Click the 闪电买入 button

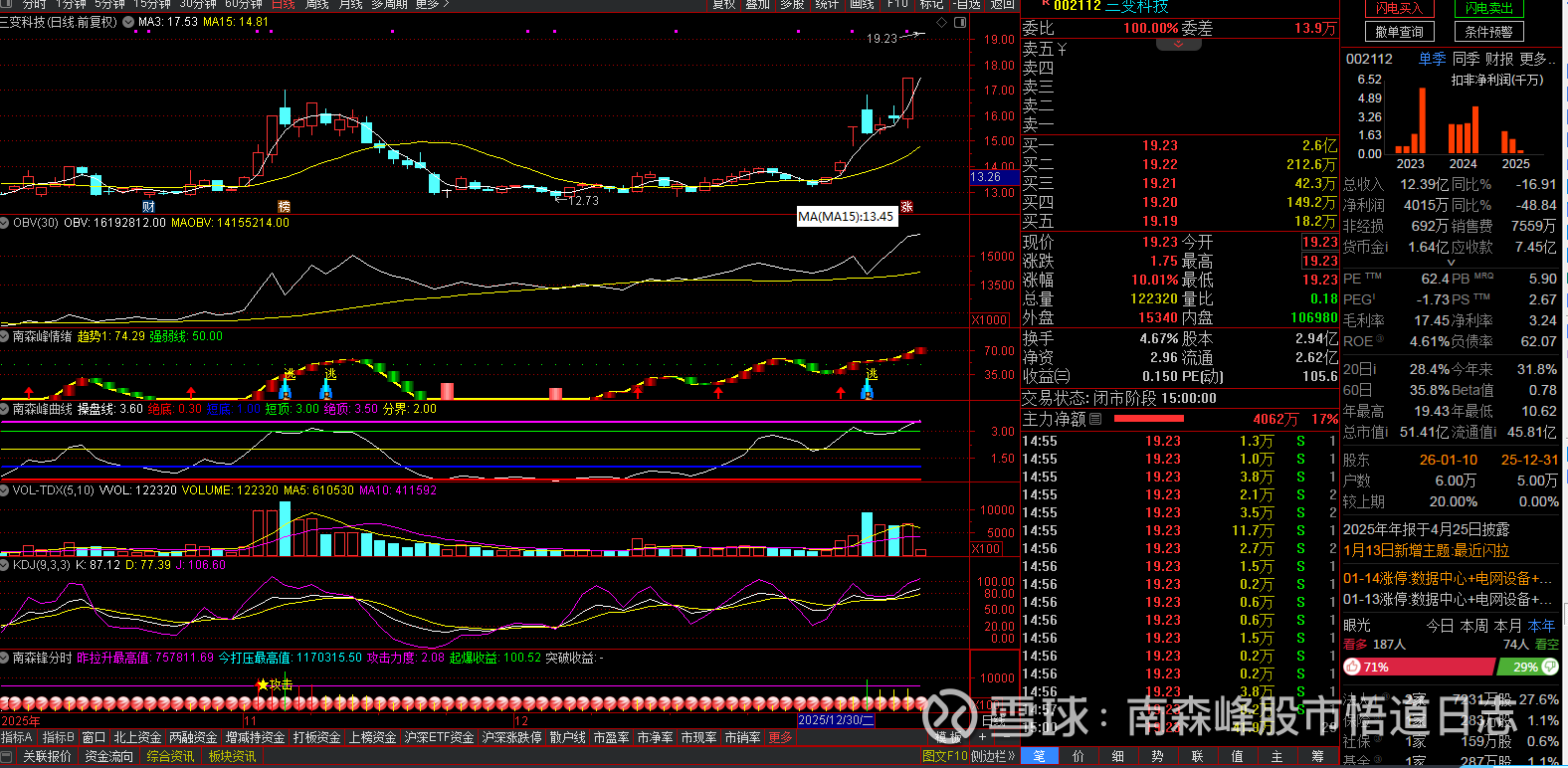click(1400, 8)
